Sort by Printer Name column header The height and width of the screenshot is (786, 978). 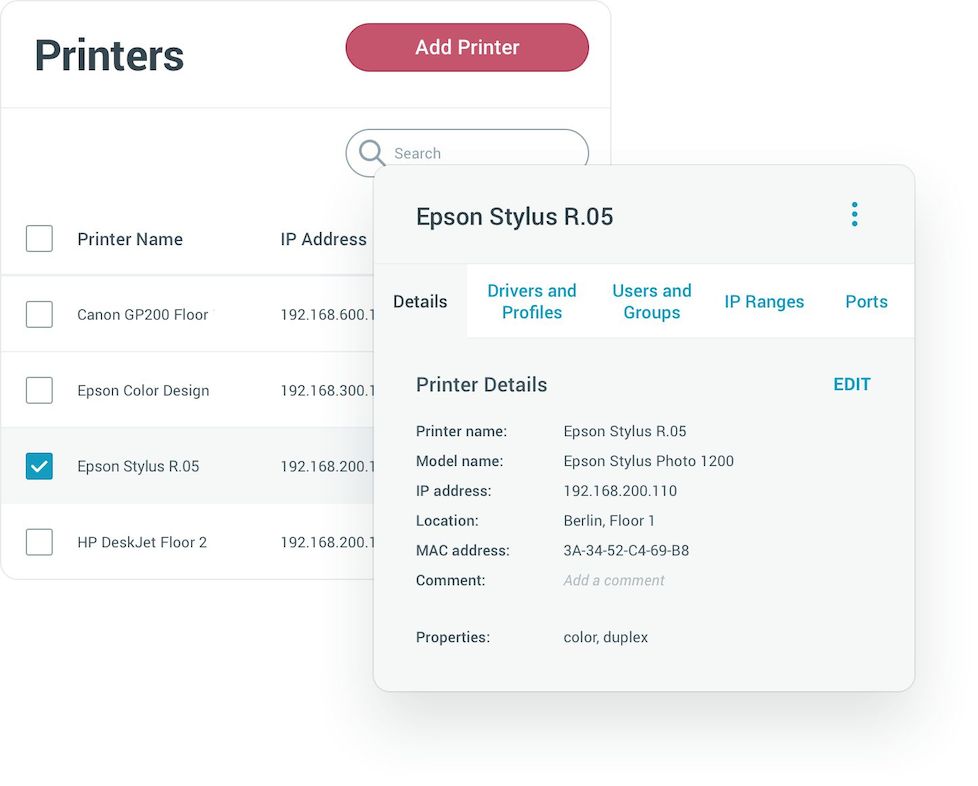point(130,240)
